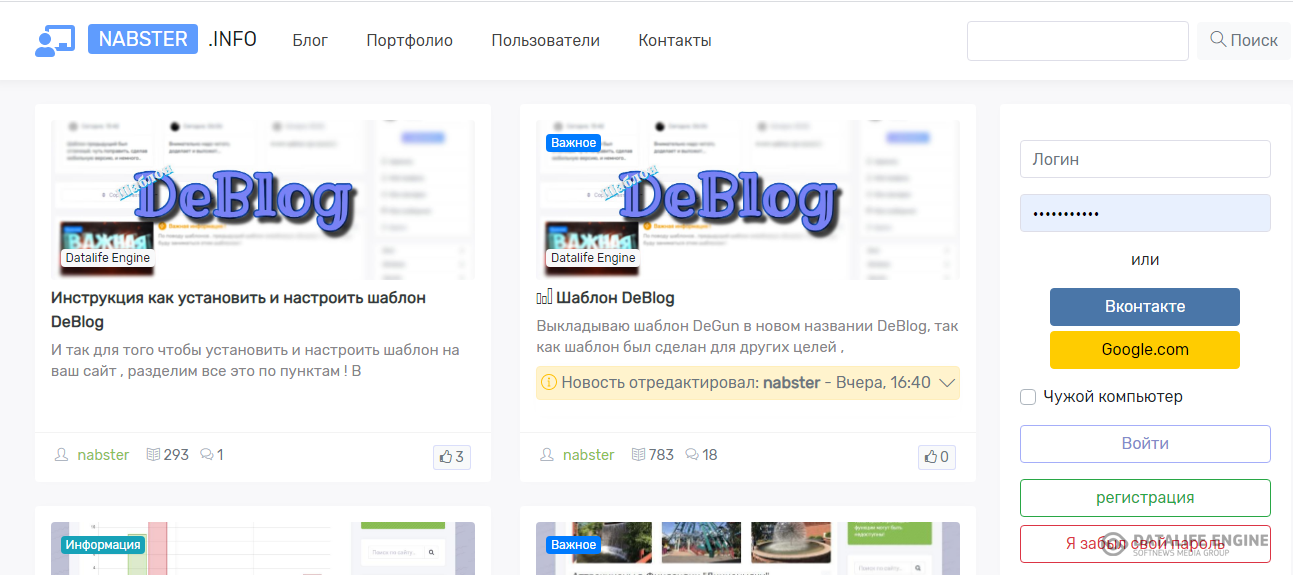This screenshot has width=1293, height=575.
Task: Open the Блог menu item
Action: 310,41
